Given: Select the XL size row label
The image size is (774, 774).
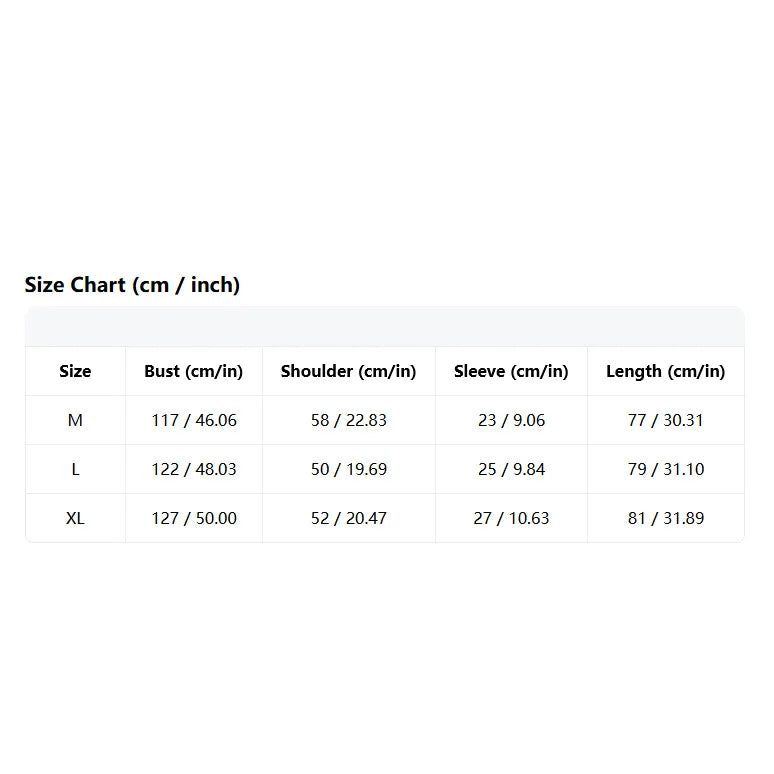Looking at the screenshot, I should (x=75, y=518).
